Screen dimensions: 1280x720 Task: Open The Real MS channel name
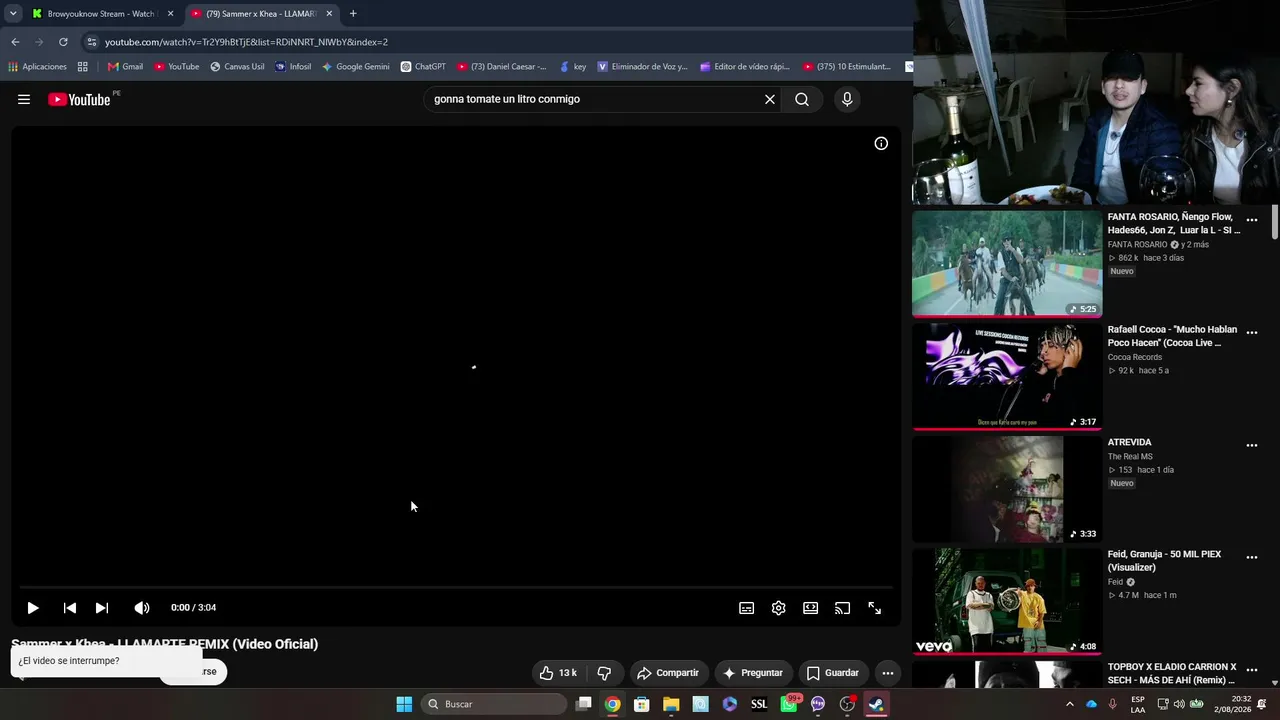click(x=1130, y=457)
